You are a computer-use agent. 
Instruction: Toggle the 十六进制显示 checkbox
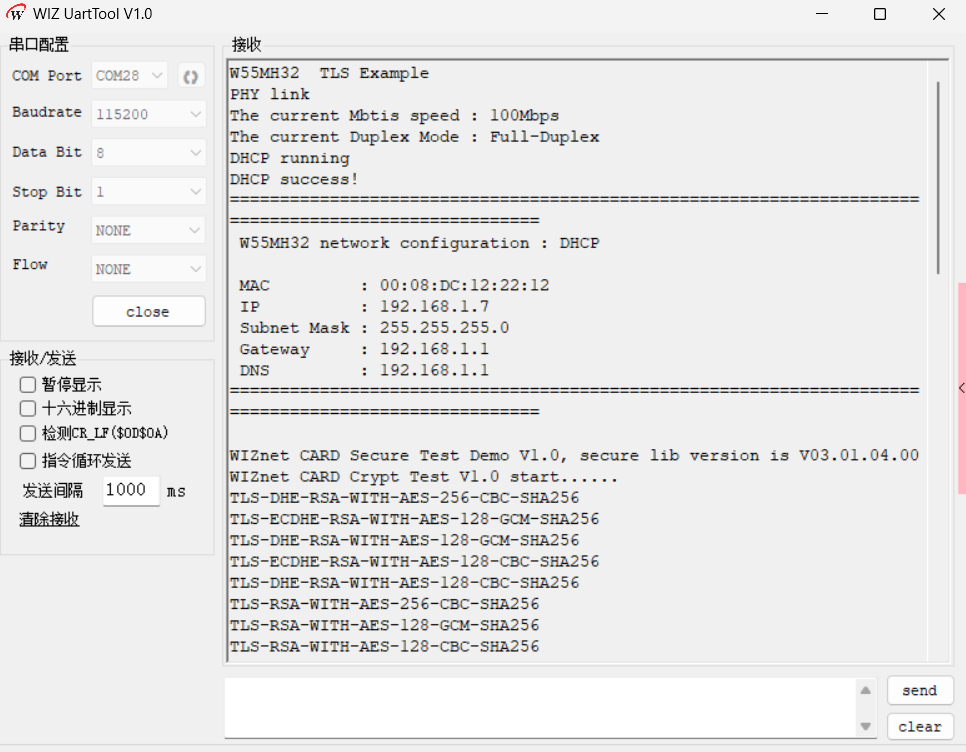pos(28,409)
